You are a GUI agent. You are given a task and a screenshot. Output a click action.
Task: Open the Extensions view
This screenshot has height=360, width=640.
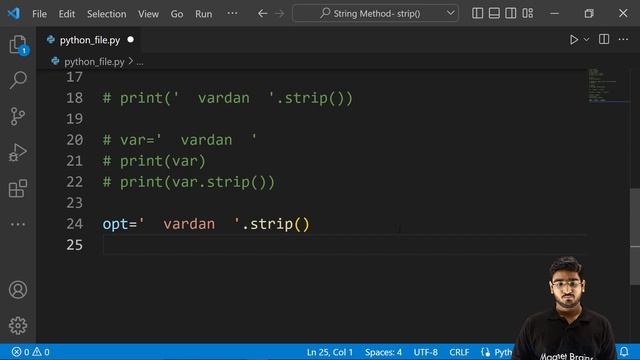pyautogui.click(x=18, y=188)
